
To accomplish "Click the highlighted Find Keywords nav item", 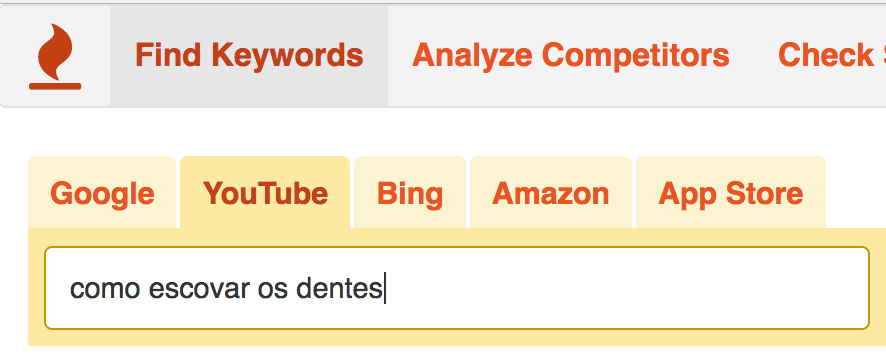I will pos(249,55).
